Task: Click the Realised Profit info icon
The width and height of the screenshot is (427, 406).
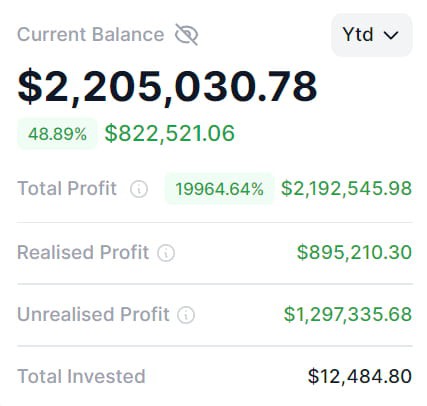Action: (x=166, y=253)
